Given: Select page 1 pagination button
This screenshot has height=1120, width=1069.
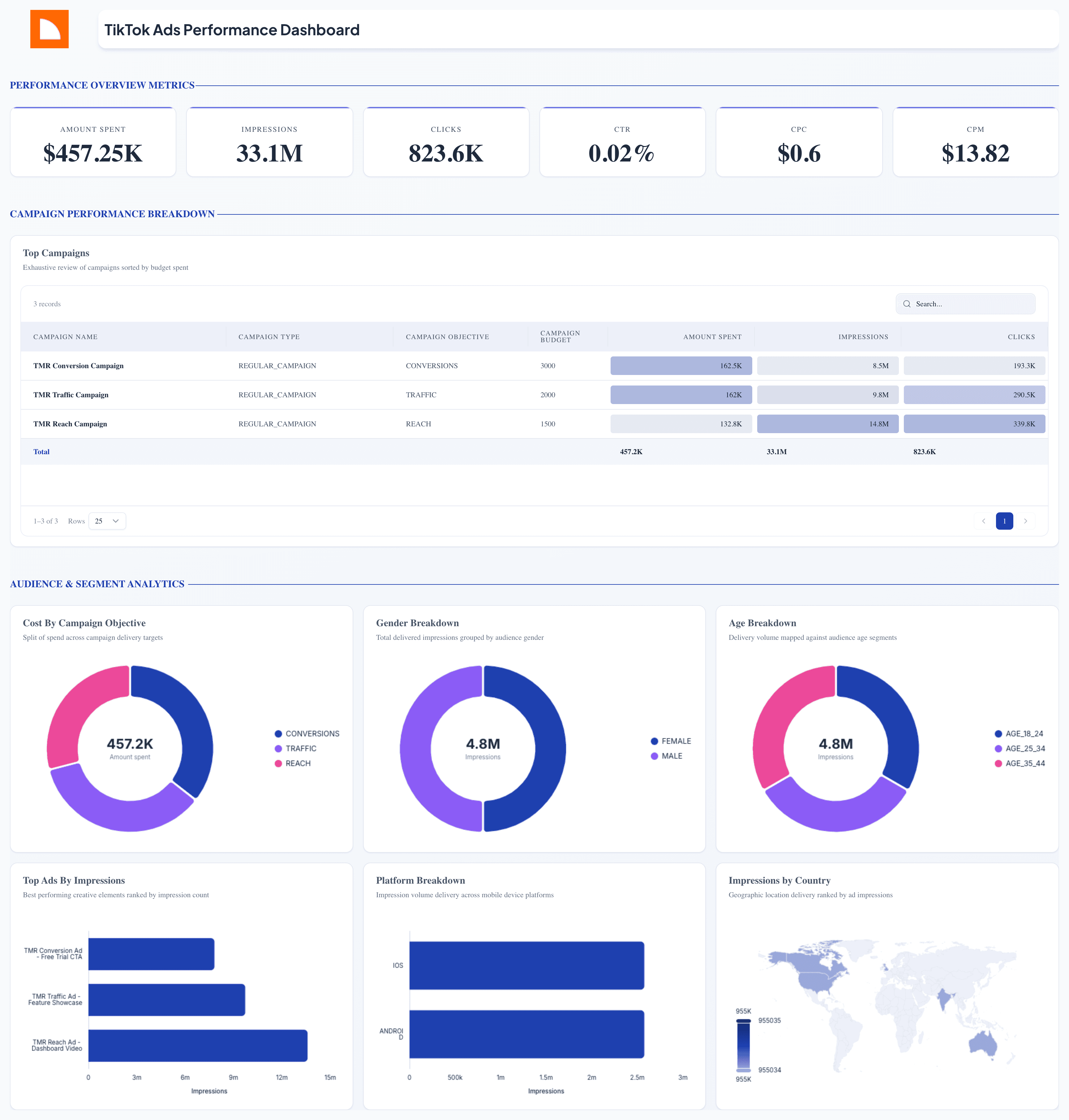Looking at the screenshot, I should click(x=1004, y=521).
